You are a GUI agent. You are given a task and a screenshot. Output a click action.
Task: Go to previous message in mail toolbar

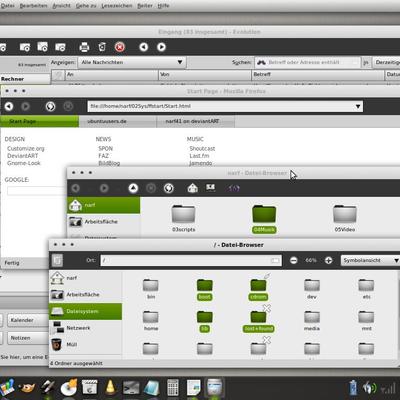click(144, 47)
